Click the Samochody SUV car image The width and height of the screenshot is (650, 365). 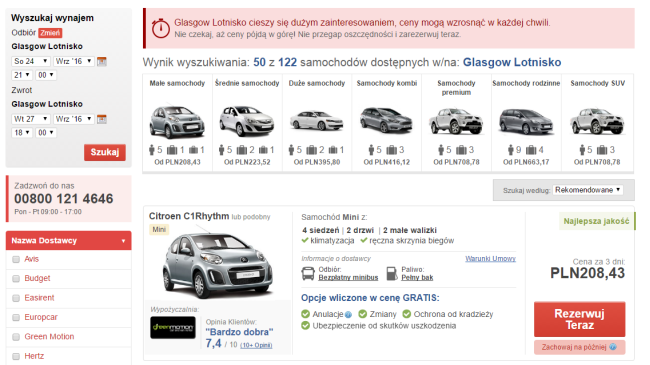(597, 121)
